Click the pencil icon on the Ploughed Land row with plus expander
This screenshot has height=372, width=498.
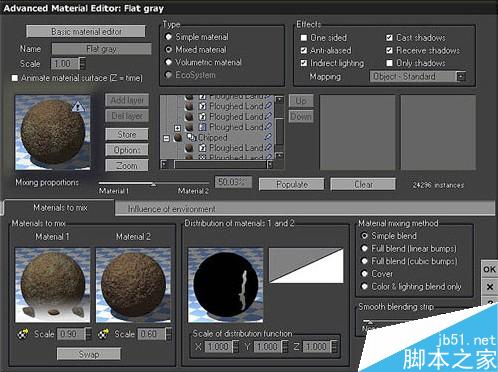pos(268,127)
